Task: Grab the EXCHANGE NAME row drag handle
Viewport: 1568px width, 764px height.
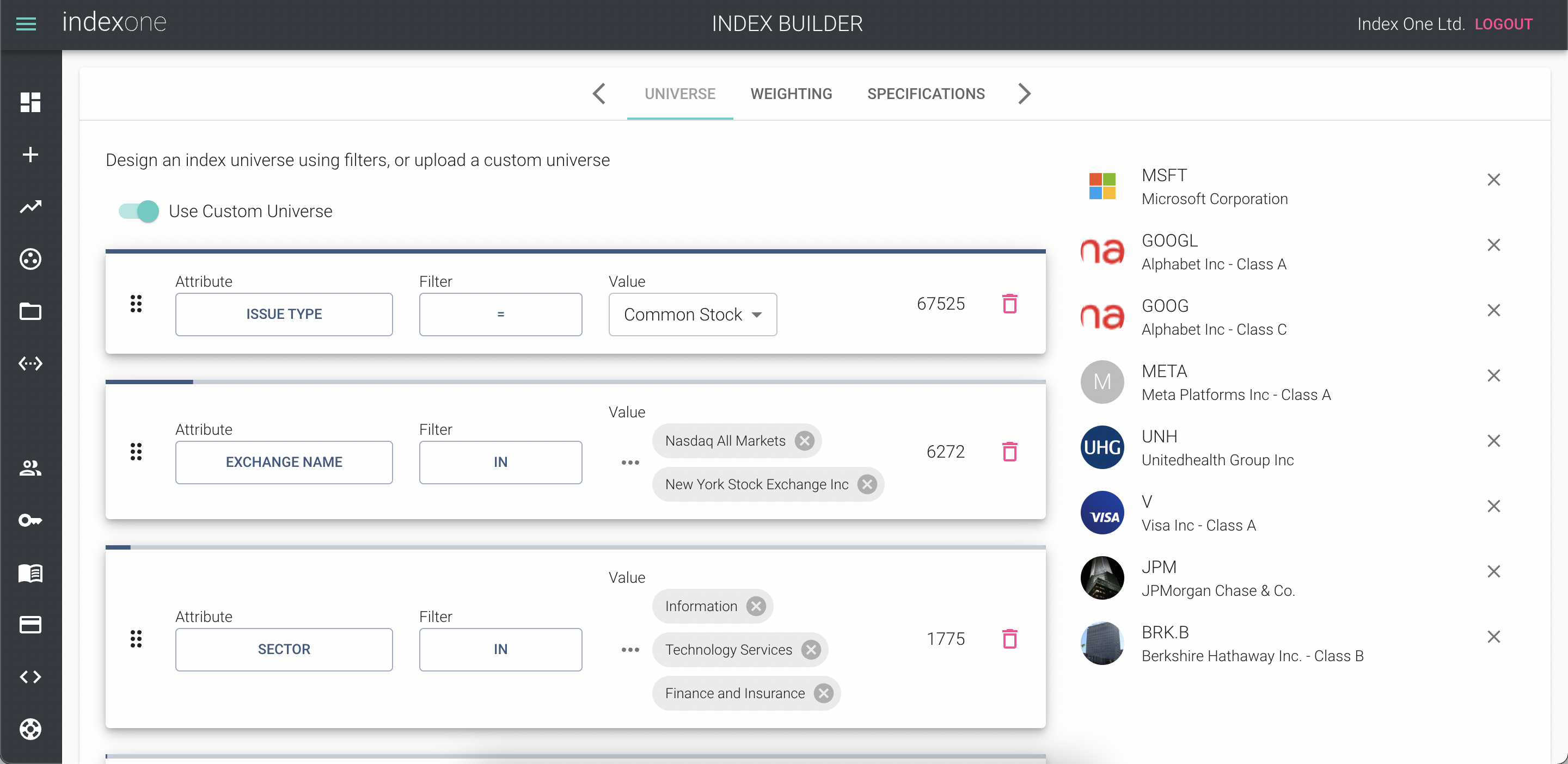Action: tap(136, 451)
